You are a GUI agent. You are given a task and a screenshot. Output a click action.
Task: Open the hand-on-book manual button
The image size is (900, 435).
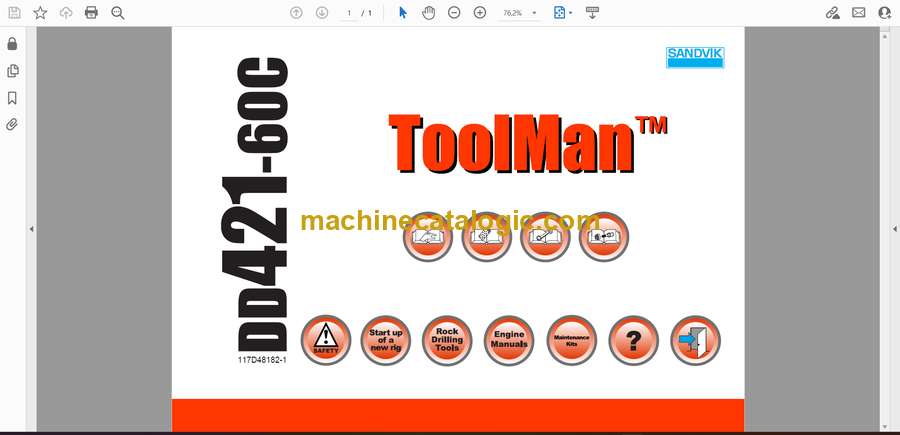(428, 237)
